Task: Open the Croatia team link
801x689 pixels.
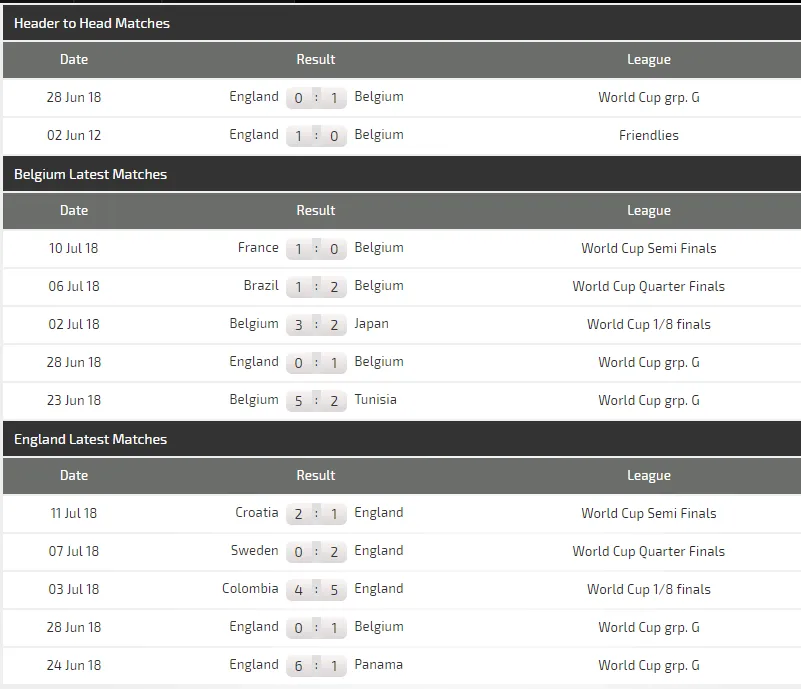Action: 257,513
